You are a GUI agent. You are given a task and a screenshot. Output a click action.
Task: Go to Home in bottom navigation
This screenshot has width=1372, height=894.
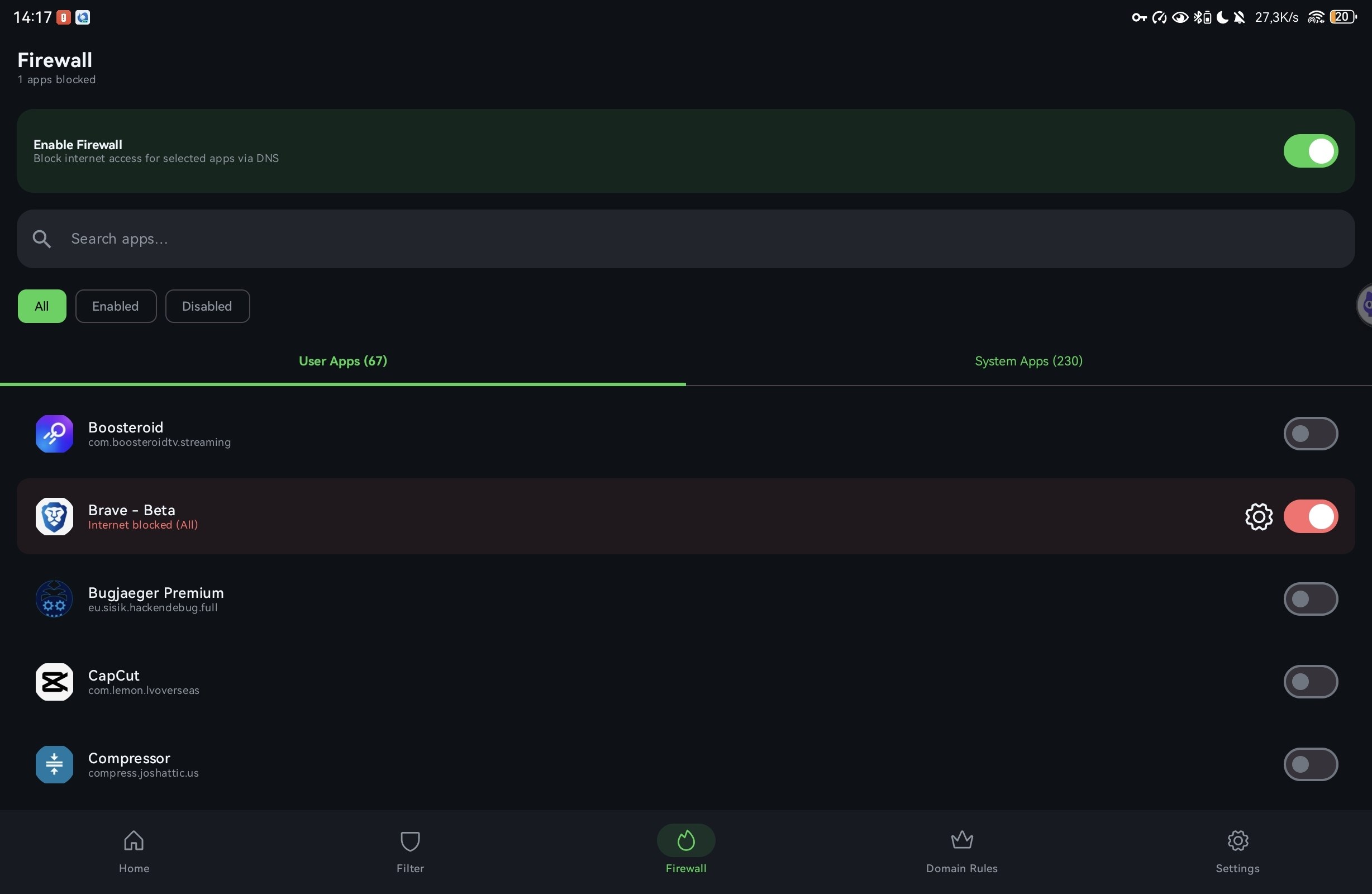click(x=134, y=851)
